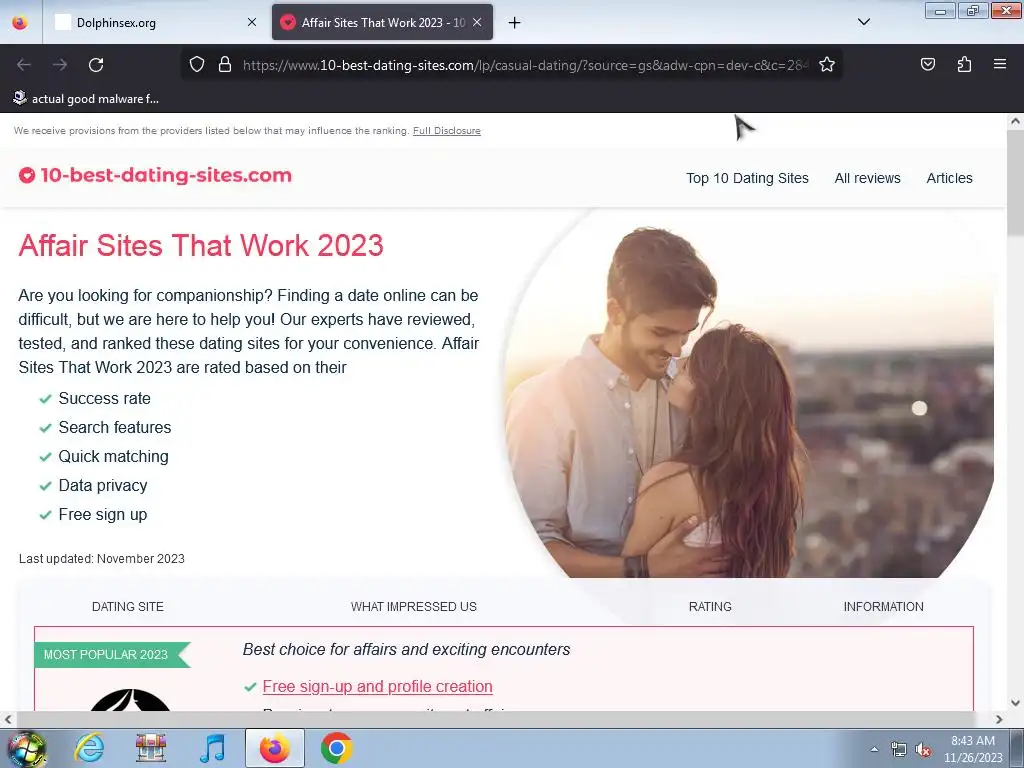Click 'Best choice for affairs and exciting encounters'
The width and height of the screenshot is (1024, 768).
(x=406, y=649)
